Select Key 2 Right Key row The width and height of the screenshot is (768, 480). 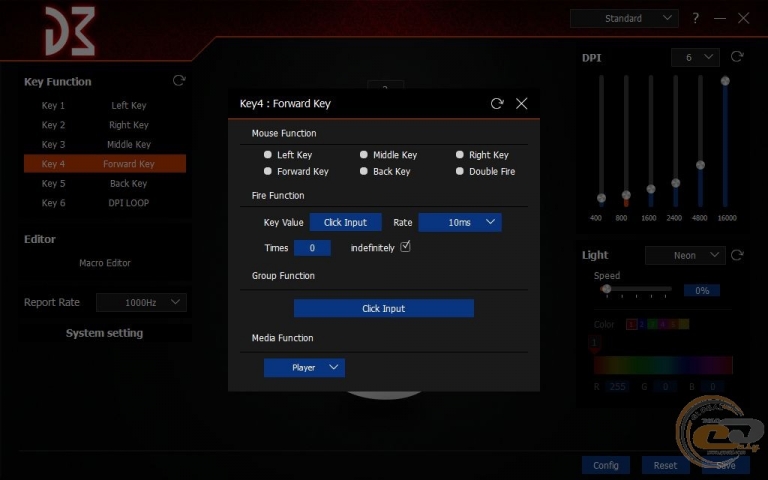tap(105, 125)
